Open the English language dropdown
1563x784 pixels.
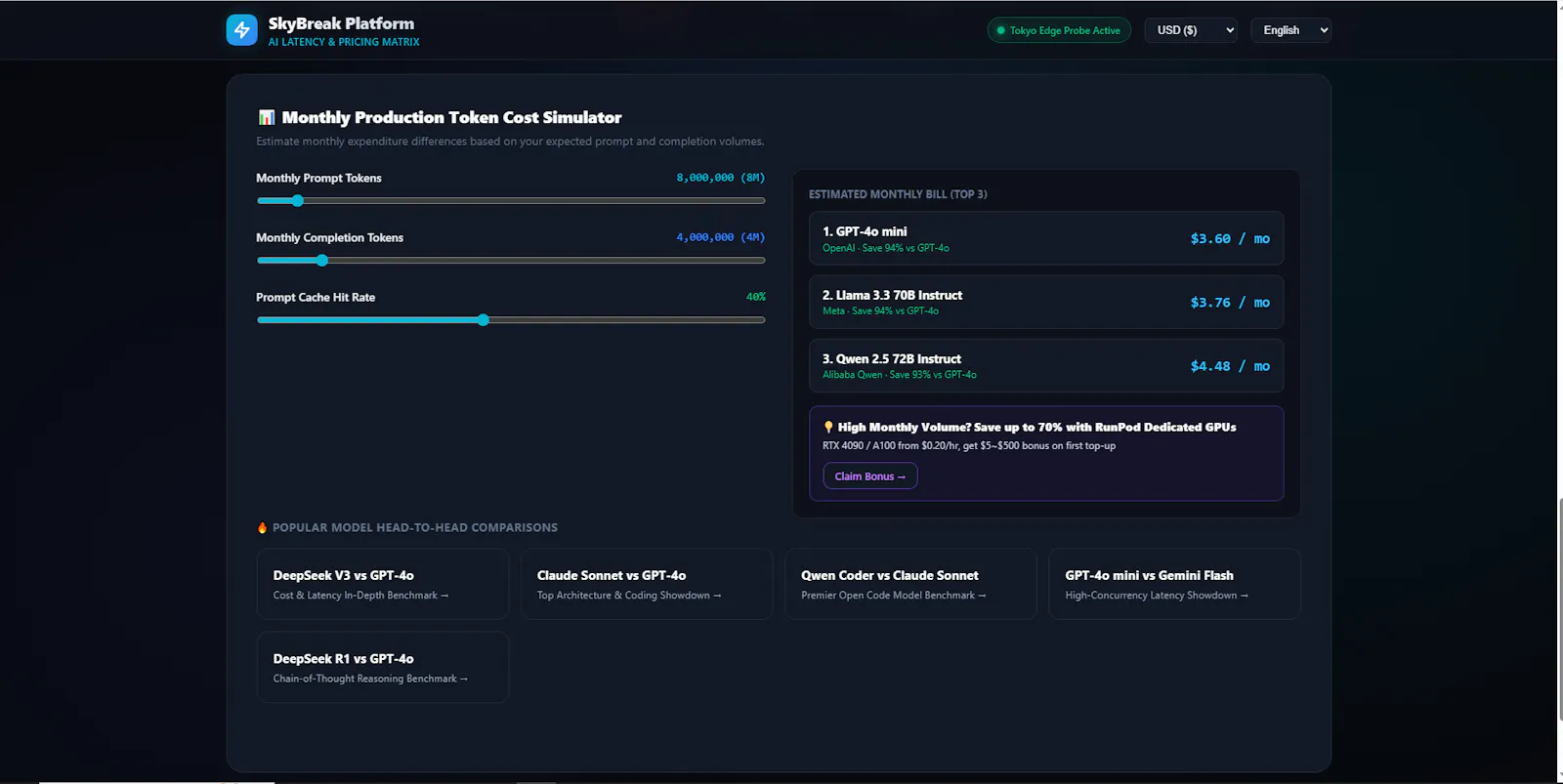click(1290, 30)
